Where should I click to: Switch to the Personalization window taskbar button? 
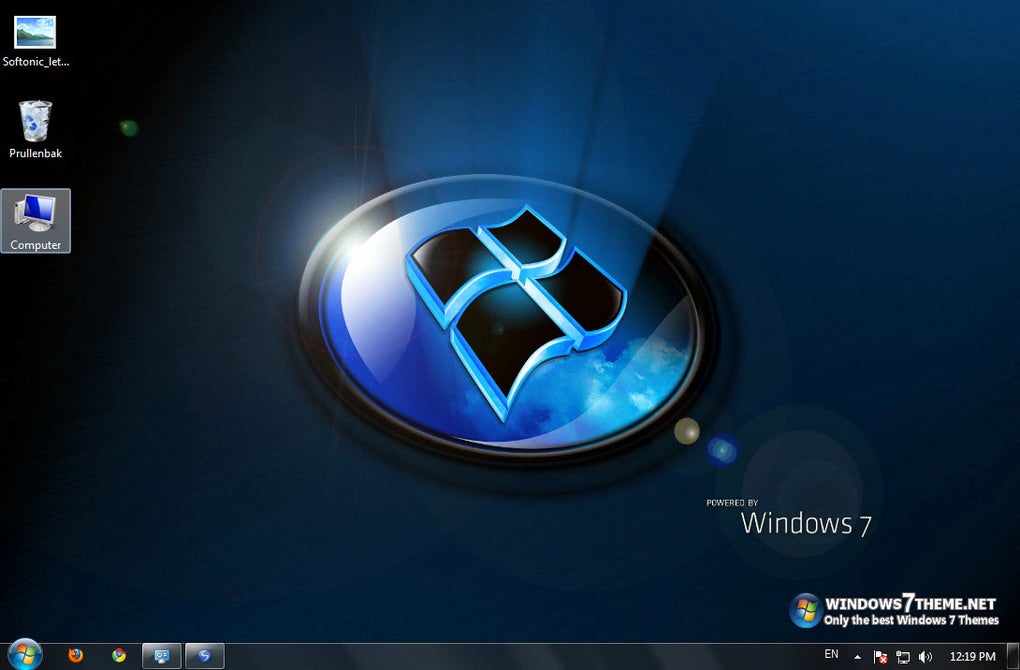click(x=161, y=656)
